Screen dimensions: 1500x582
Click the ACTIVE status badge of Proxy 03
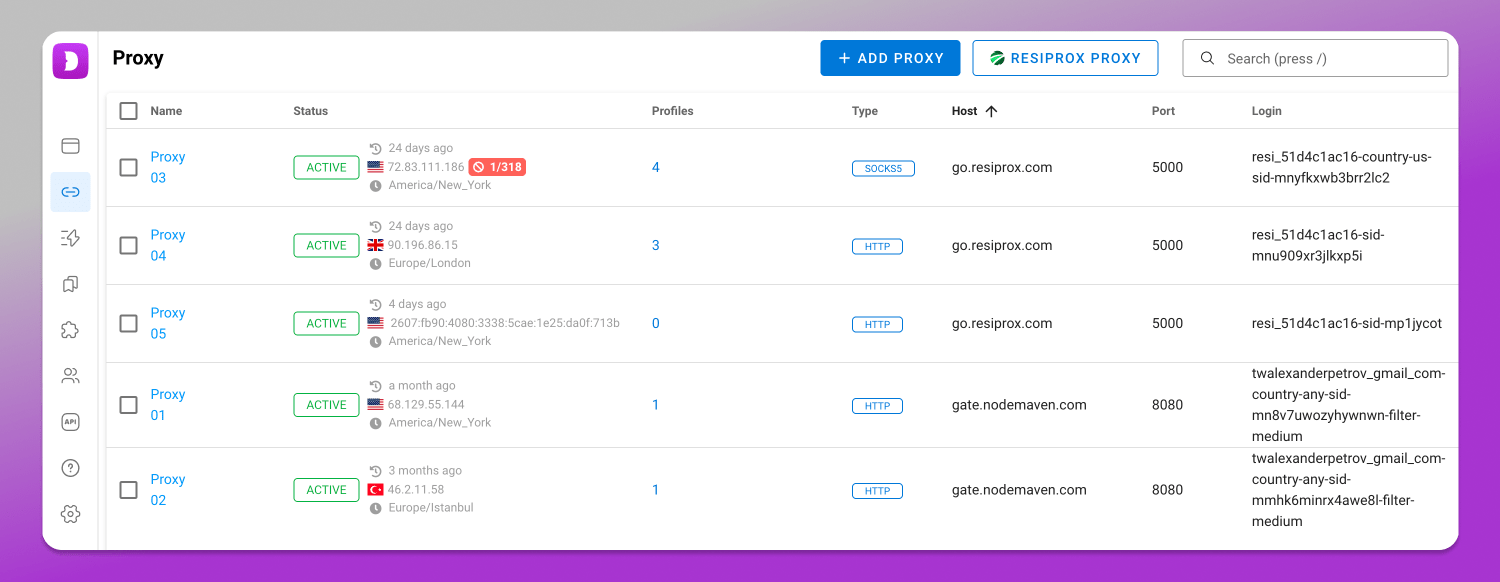326,167
